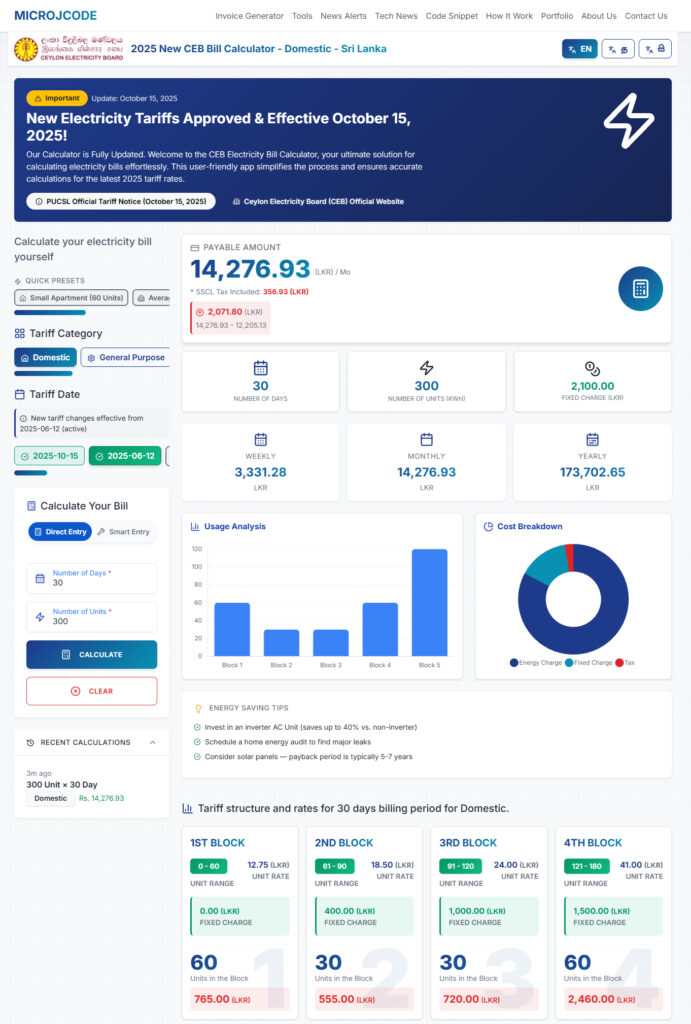
Task: Click the round calculator icon button
Action: 640,288
